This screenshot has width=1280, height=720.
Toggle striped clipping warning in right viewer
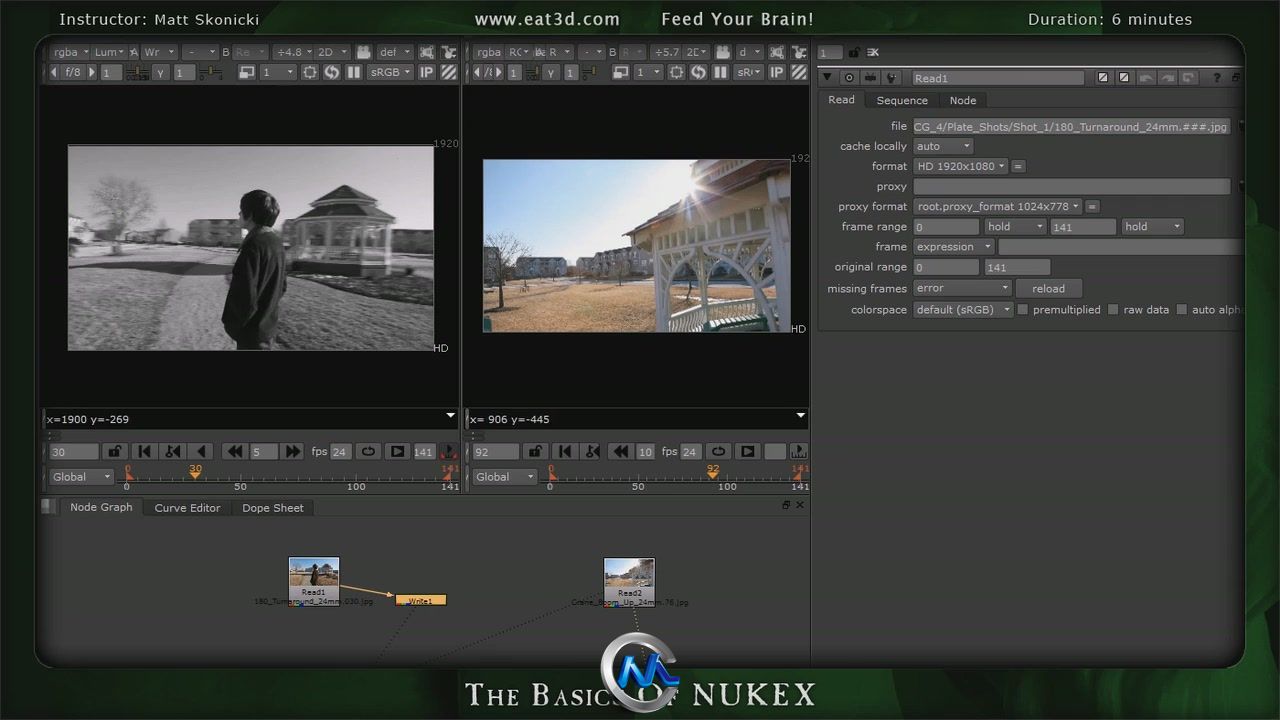798,72
